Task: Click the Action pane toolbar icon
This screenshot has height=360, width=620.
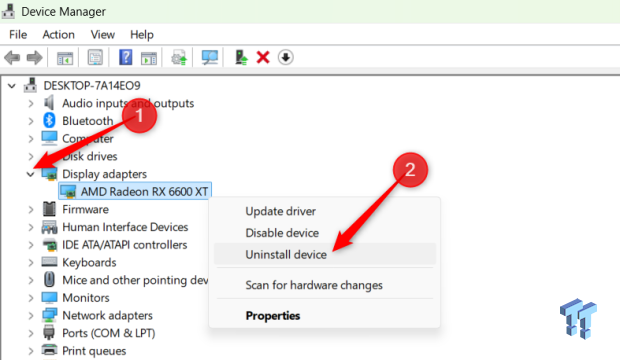Action: pyautogui.click(x=149, y=58)
